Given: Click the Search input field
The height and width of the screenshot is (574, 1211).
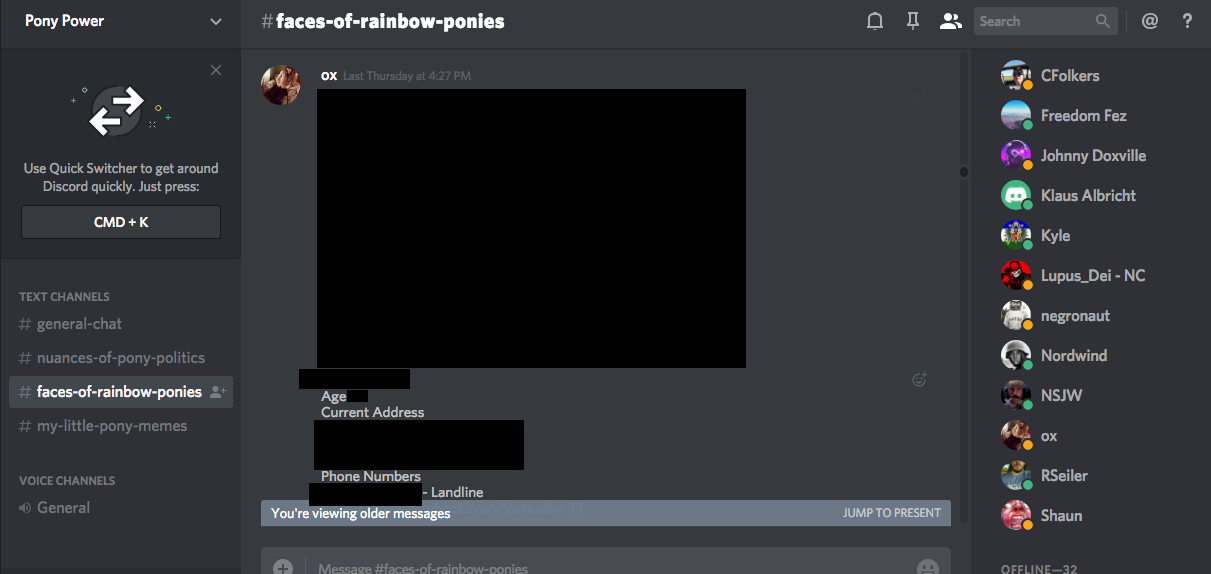Looking at the screenshot, I should 1034,21.
